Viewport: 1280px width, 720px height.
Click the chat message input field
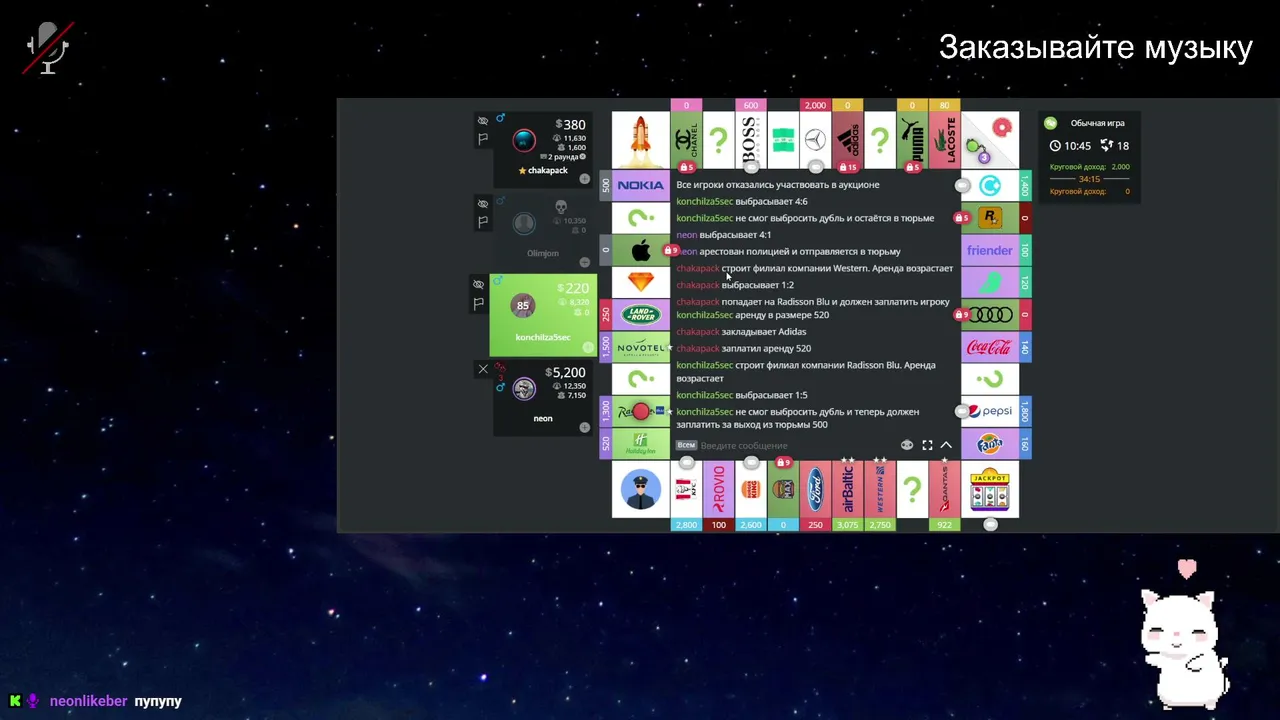[797, 445]
